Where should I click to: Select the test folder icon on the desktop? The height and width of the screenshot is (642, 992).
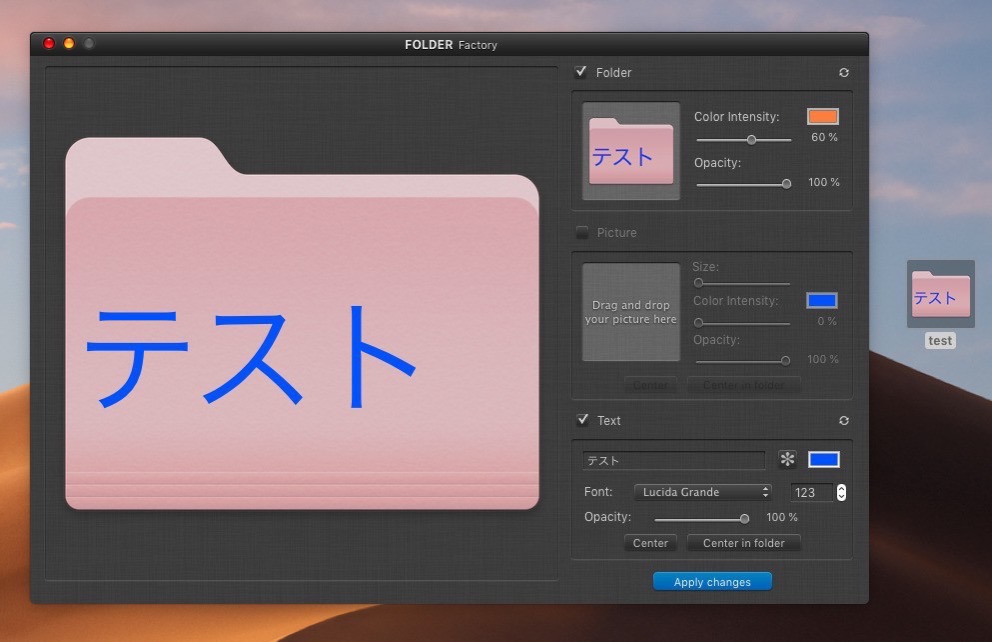tap(940, 294)
